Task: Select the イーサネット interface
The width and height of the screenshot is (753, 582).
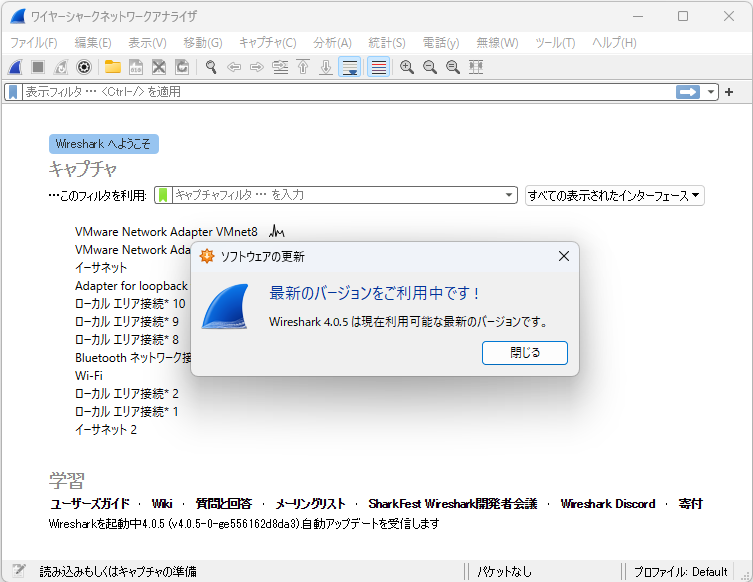Action: 101,267
